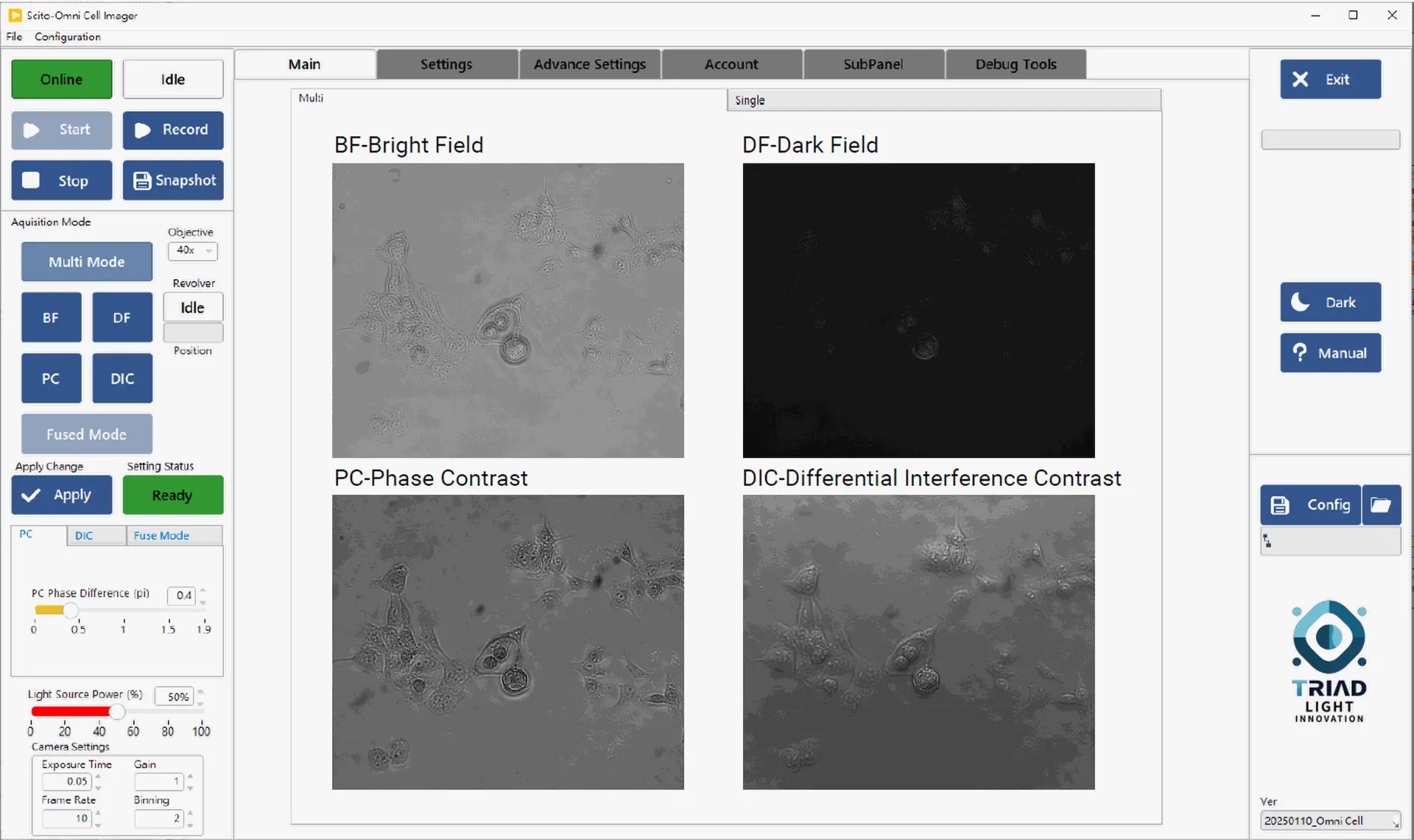
Task: Open the version dropdown 20250110_Omni Cell
Action: point(1330,821)
